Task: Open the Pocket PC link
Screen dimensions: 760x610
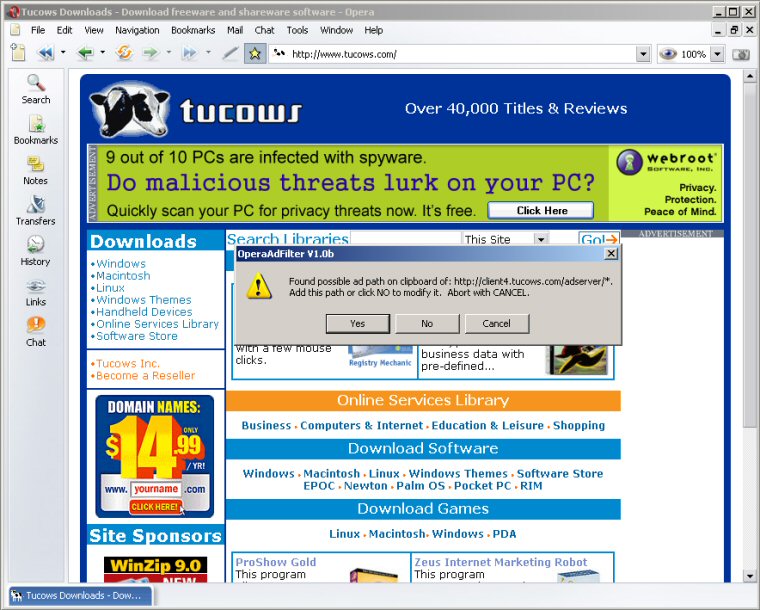Action: [482, 486]
